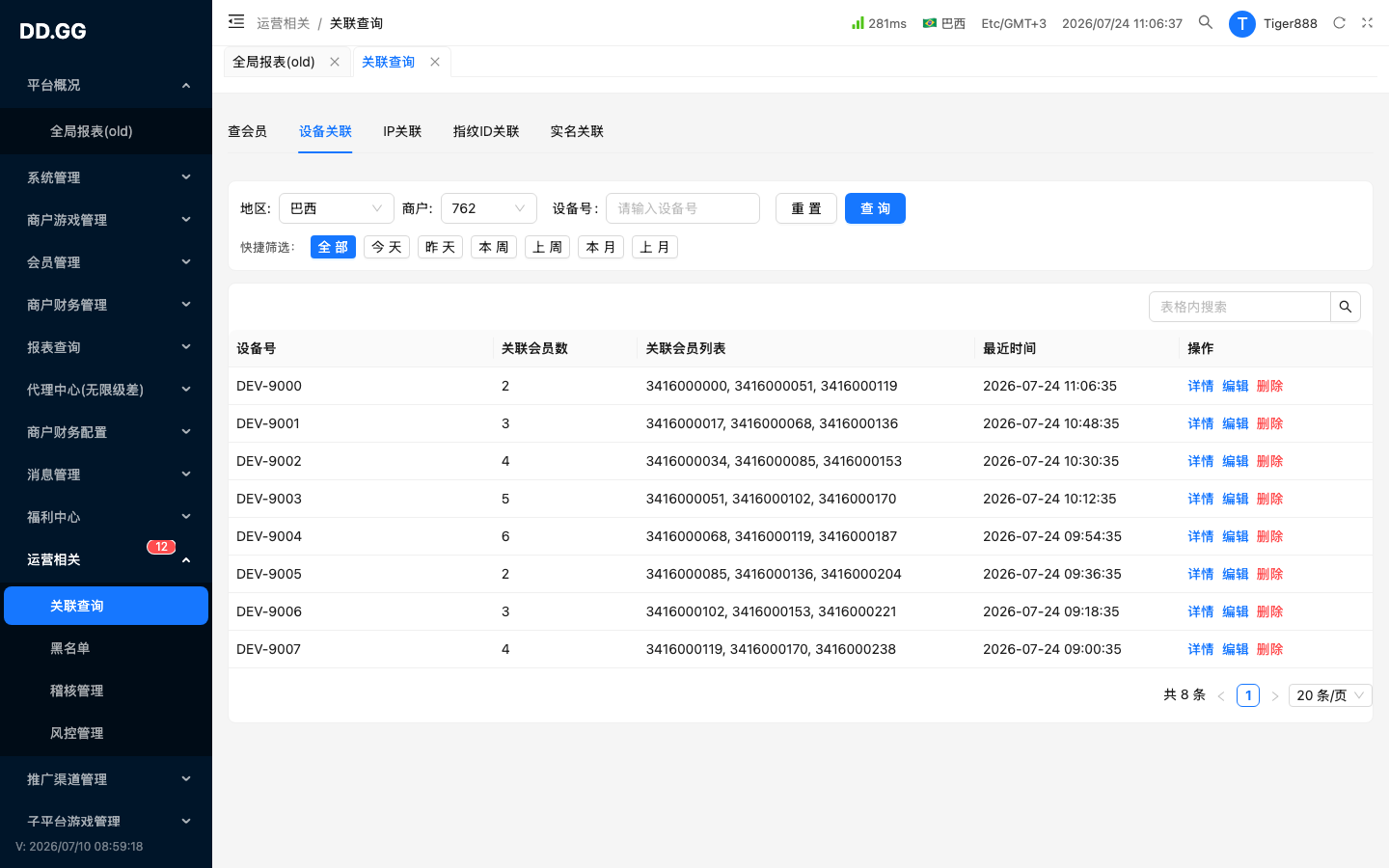The height and width of the screenshot is (868, 1389).
Task: Expand the 商户游戏管理 sidebar menu
Action: 106,220
